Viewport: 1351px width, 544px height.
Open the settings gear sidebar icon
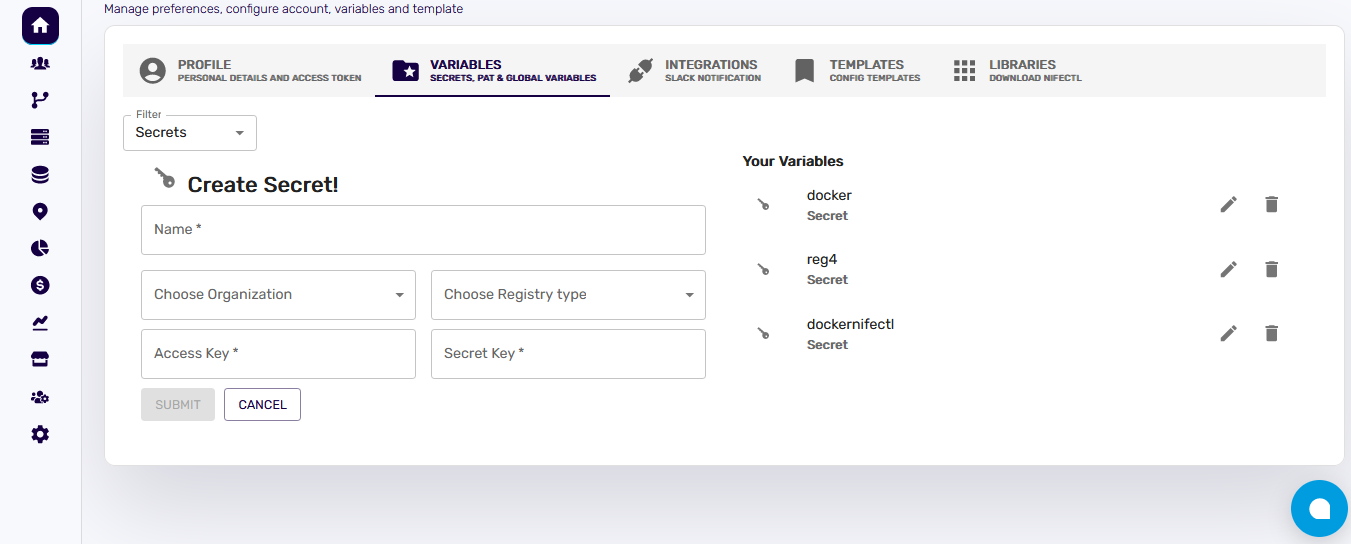tap(40, 434)
